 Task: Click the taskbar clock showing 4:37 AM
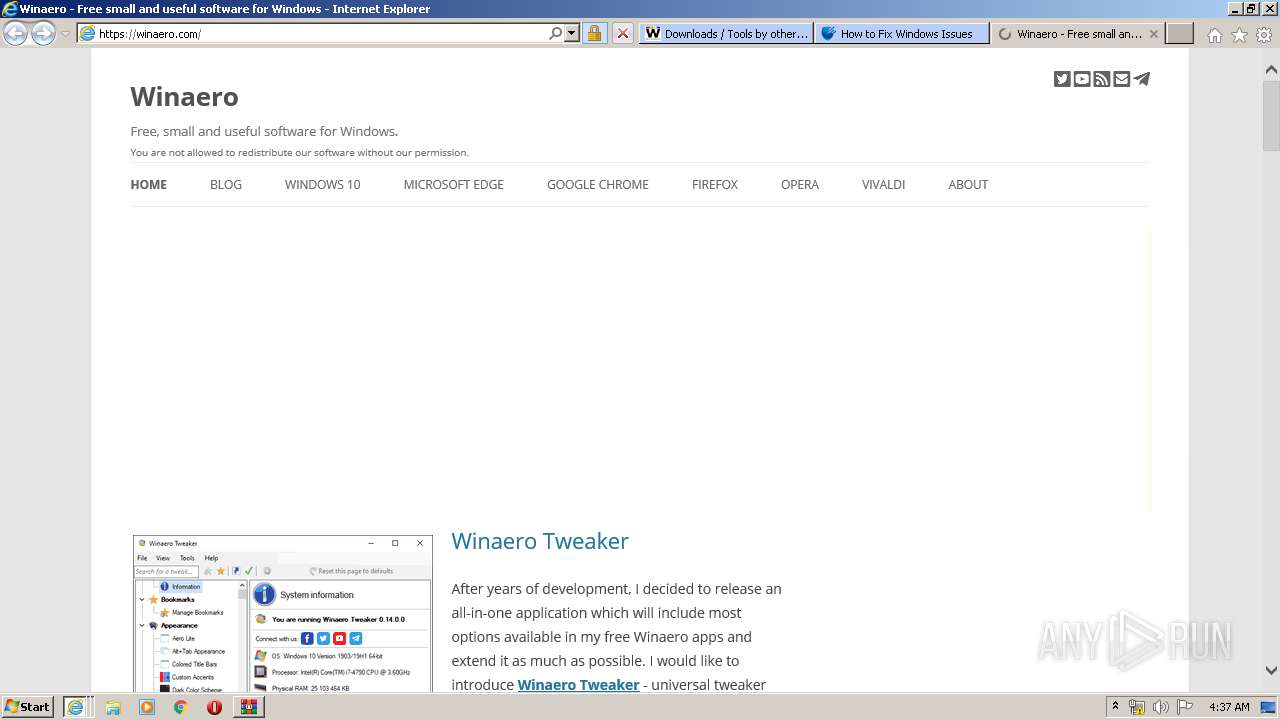pyautogui.click(x=1229, y=707)
